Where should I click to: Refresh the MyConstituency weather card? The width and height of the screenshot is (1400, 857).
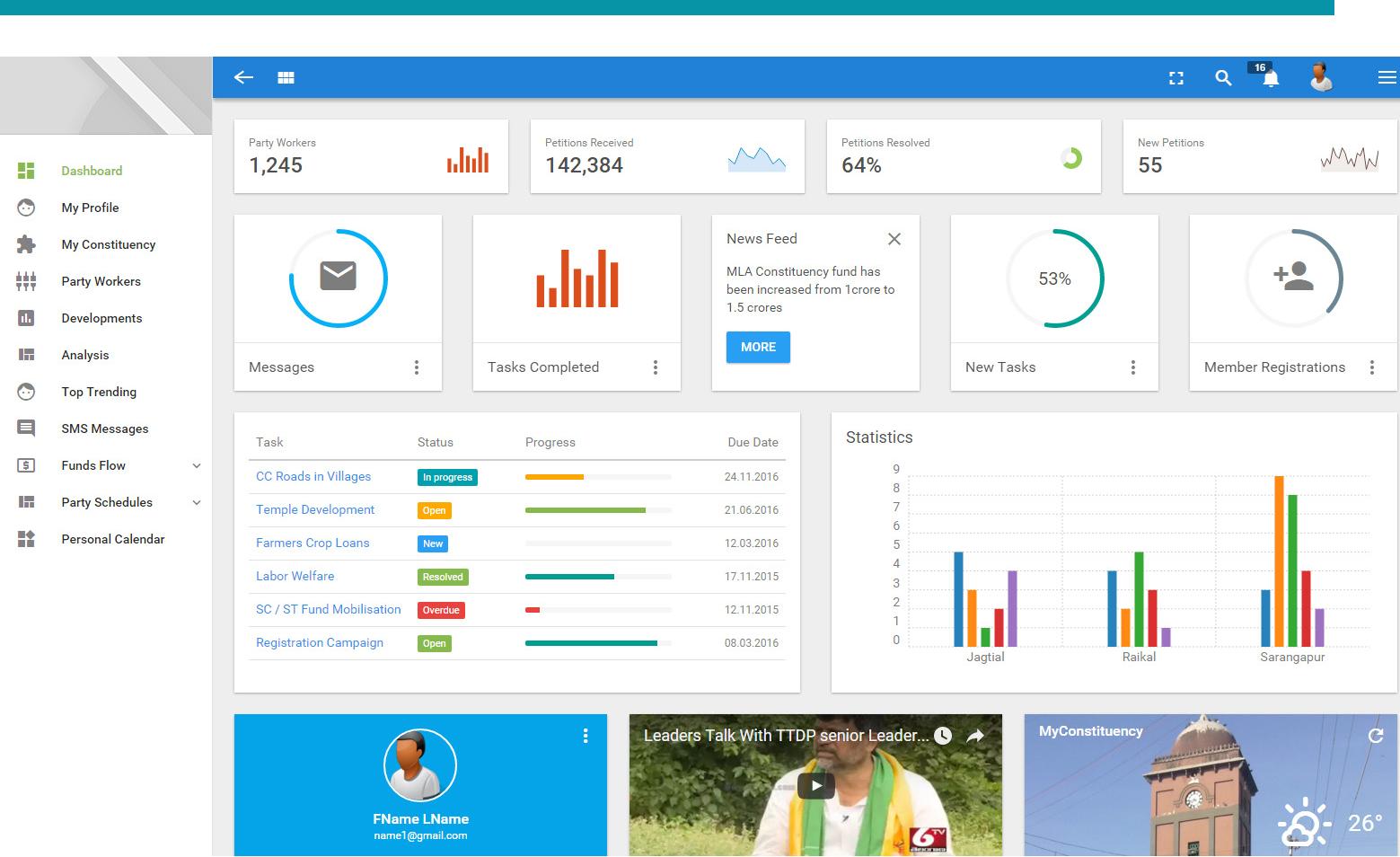coord(1375,736)
